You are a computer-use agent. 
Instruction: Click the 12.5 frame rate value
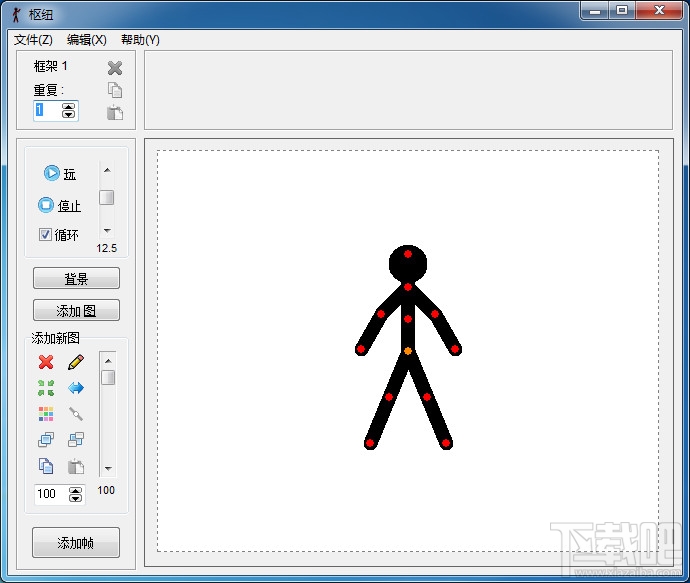point(107,248)
